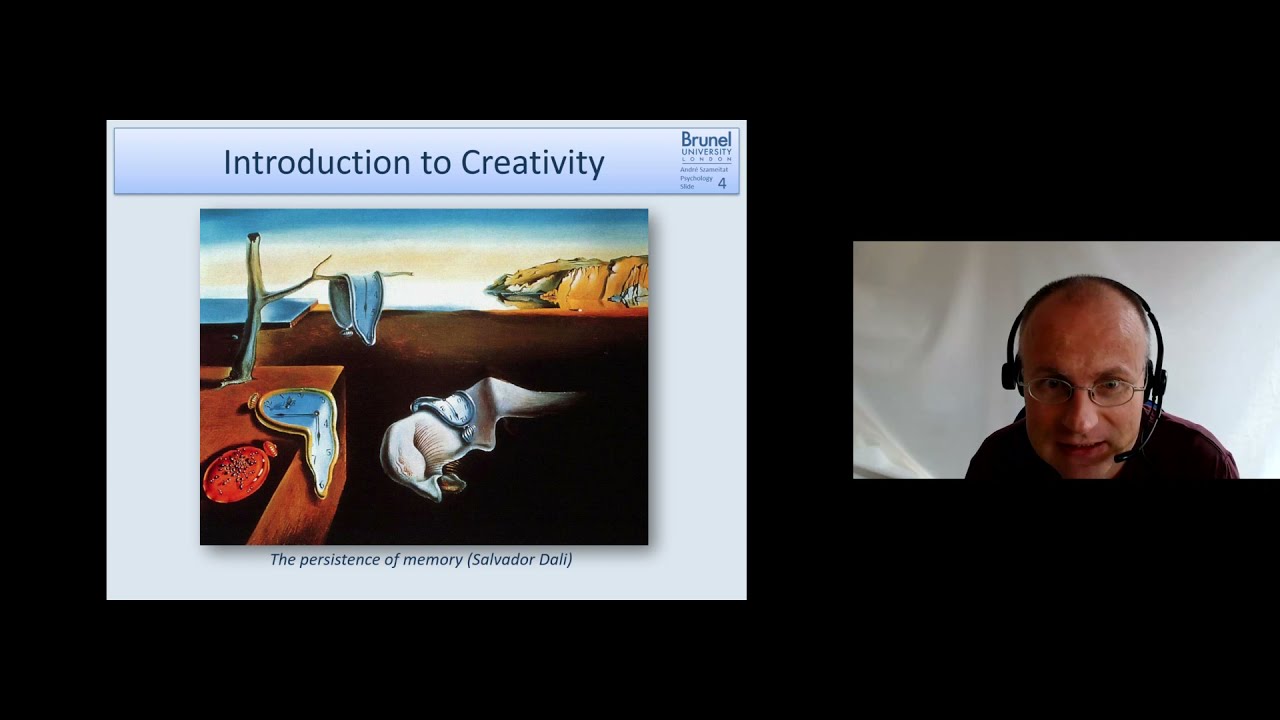Click the presenter's webcam video
The width and height of the screenshot is (1280, 720).
click(x=1066, y=360)
